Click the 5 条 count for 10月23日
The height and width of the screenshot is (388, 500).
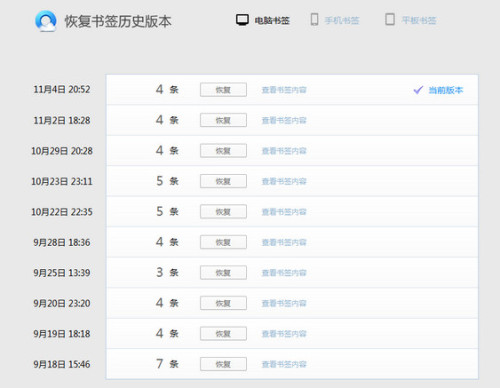[x=167, y=181]
